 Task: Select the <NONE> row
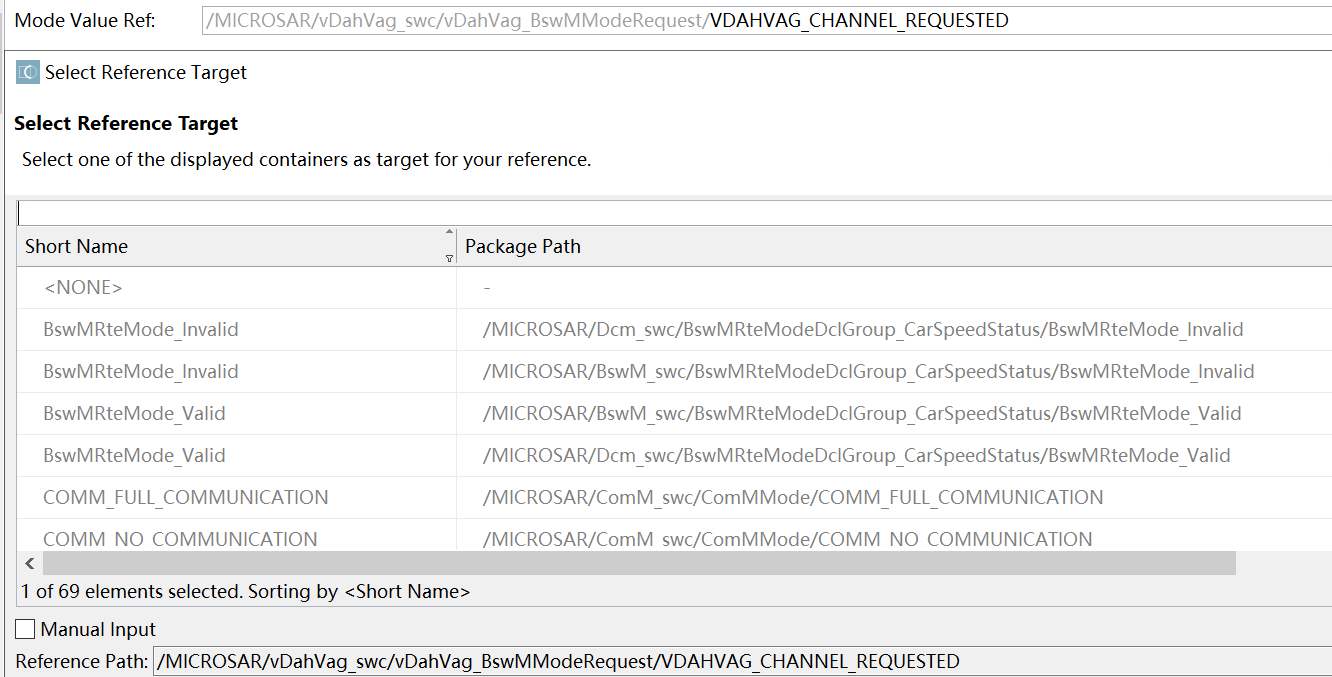(x=674, y=287)
